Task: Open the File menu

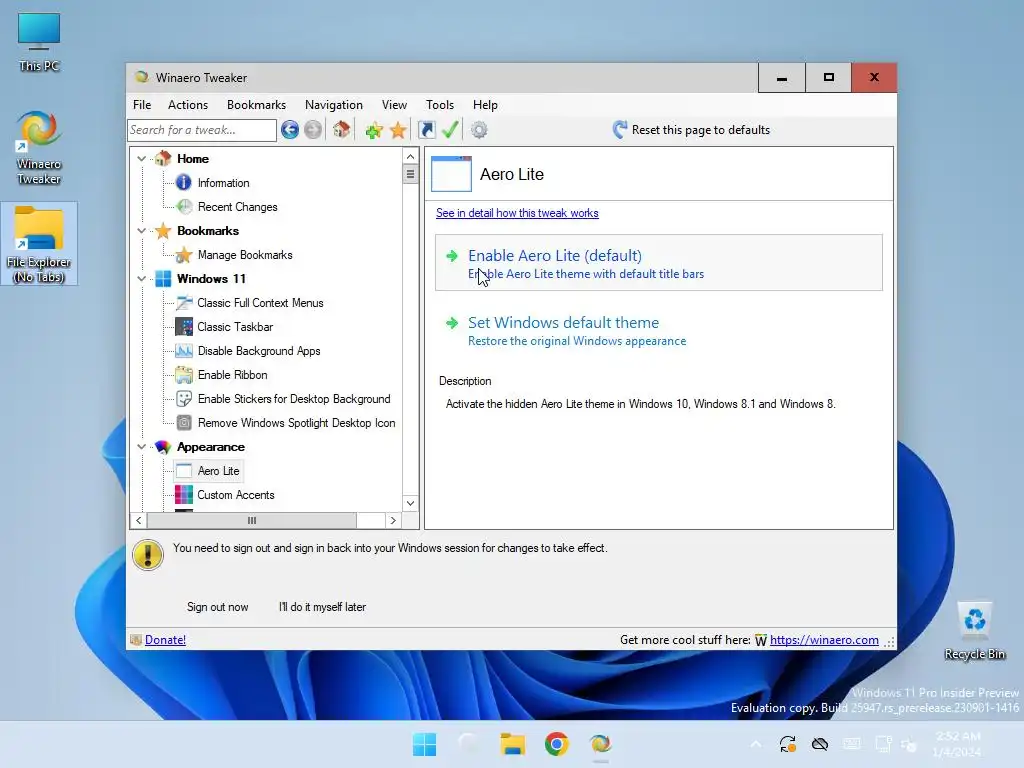Action: [142, 104]
